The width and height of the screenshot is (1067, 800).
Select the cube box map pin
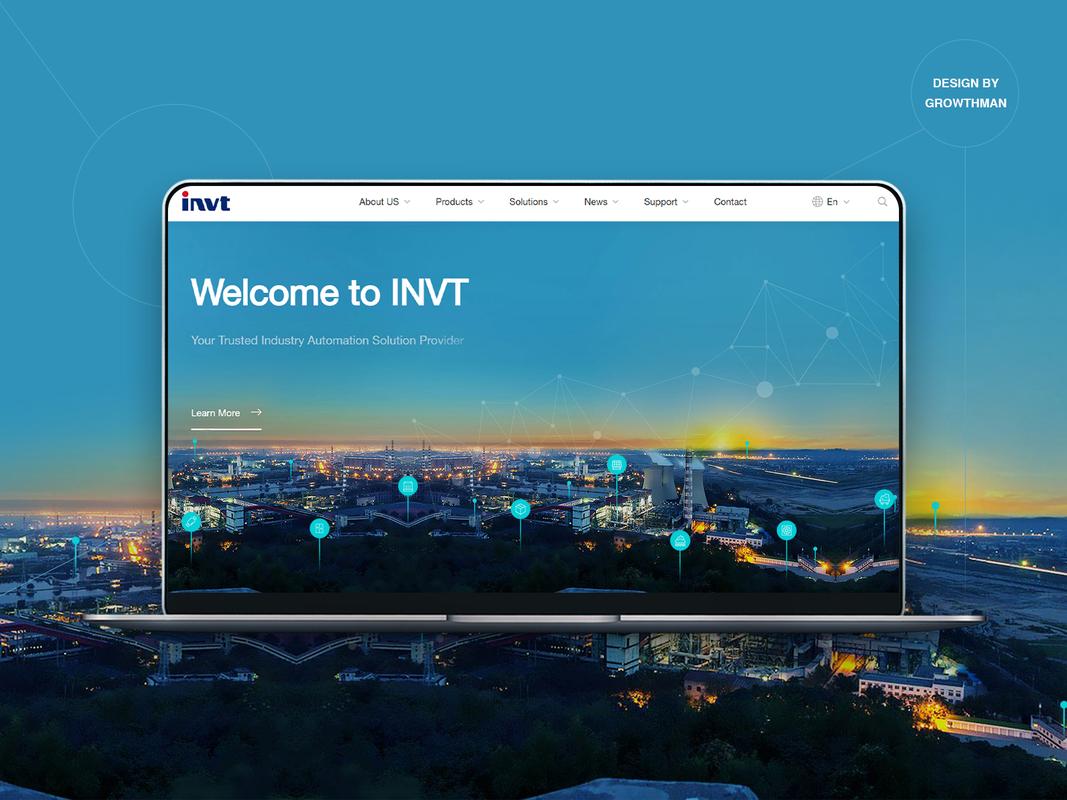[x=521, y=509]
